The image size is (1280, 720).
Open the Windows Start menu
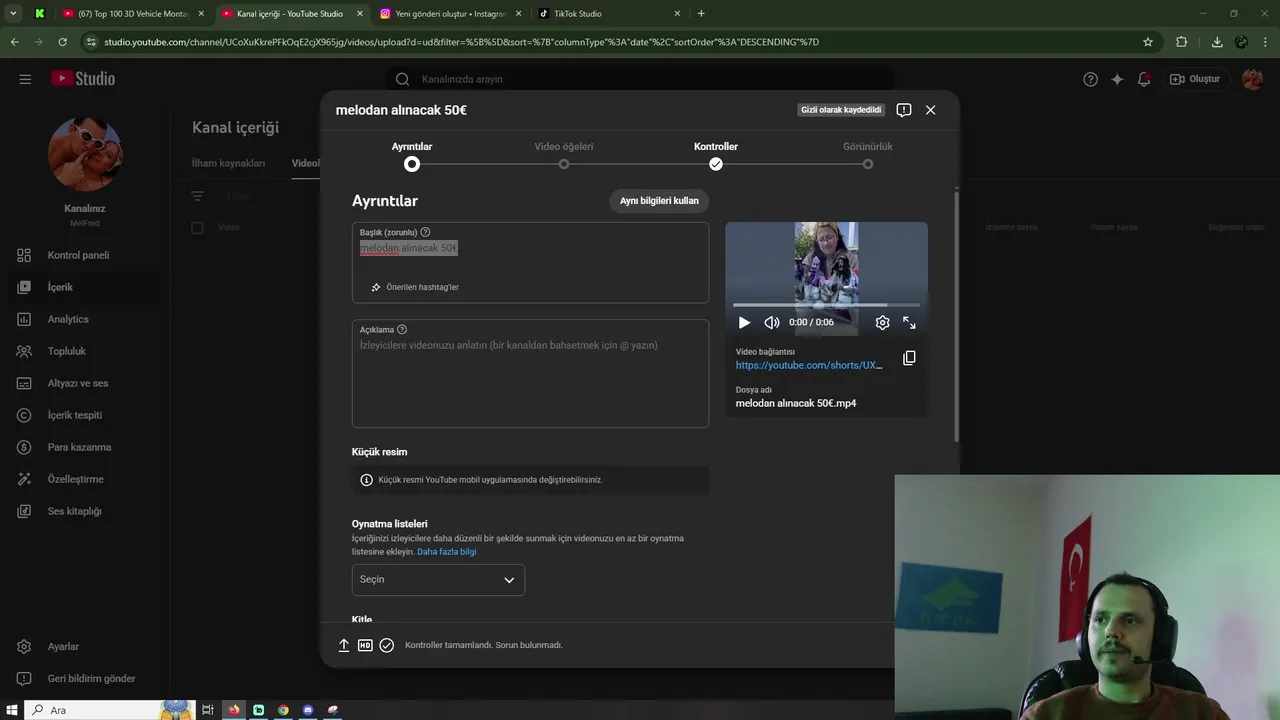pos(12,710)
